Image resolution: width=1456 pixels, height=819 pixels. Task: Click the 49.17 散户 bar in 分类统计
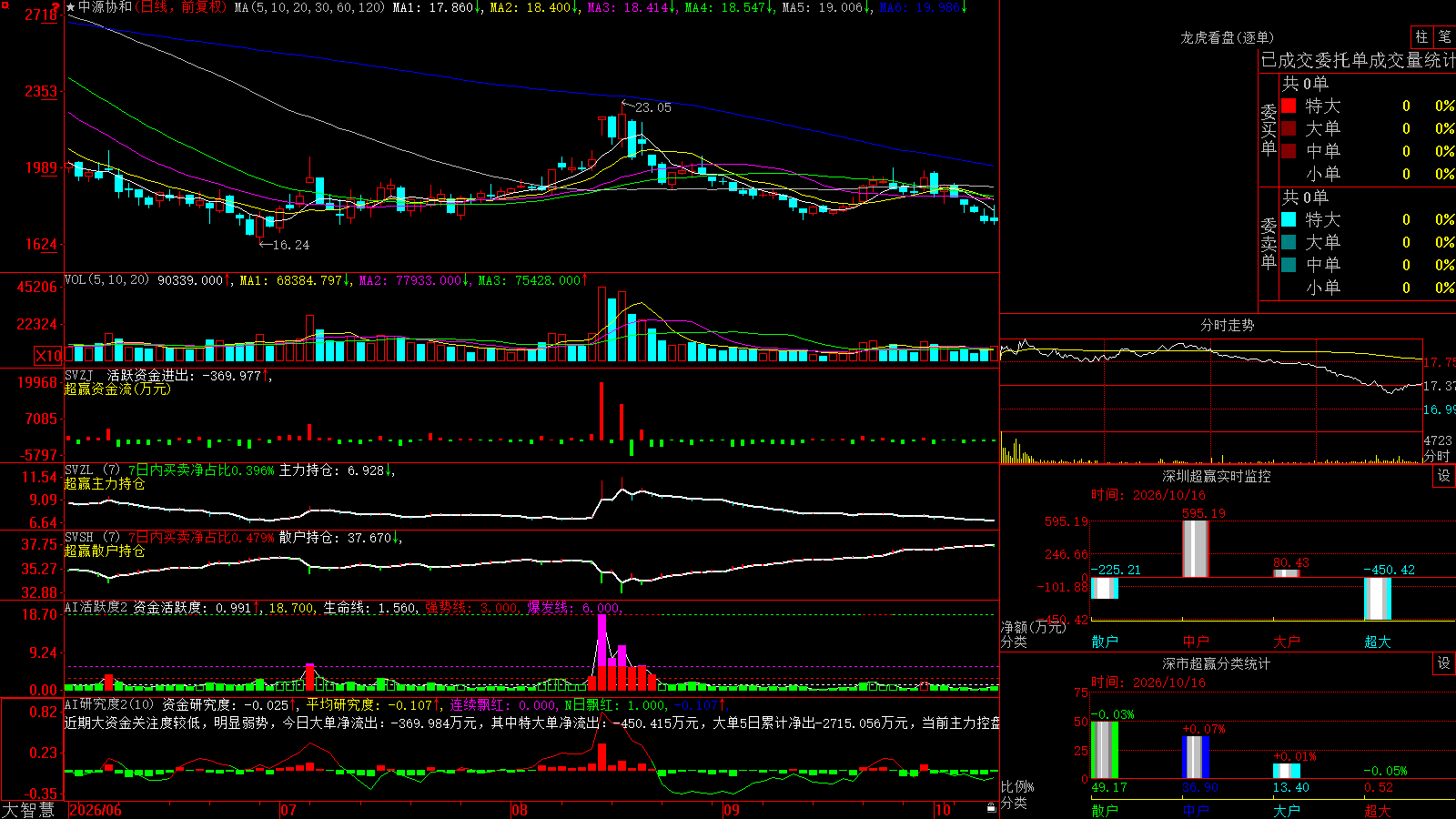click(1105, 750)
